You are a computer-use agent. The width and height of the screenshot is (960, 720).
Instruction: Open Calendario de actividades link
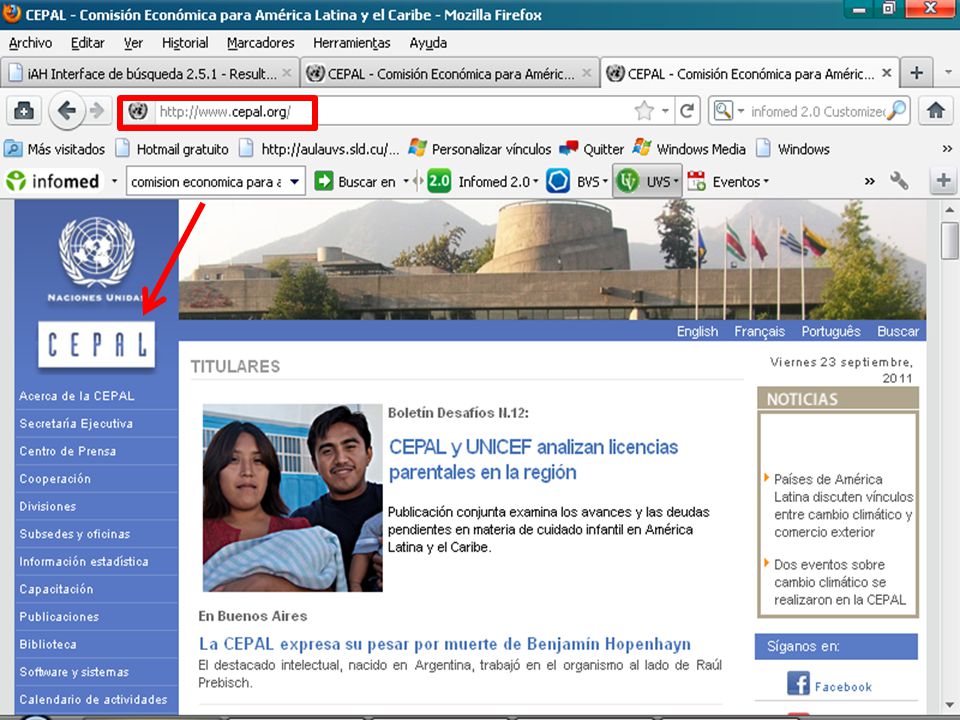click(93, 699)
